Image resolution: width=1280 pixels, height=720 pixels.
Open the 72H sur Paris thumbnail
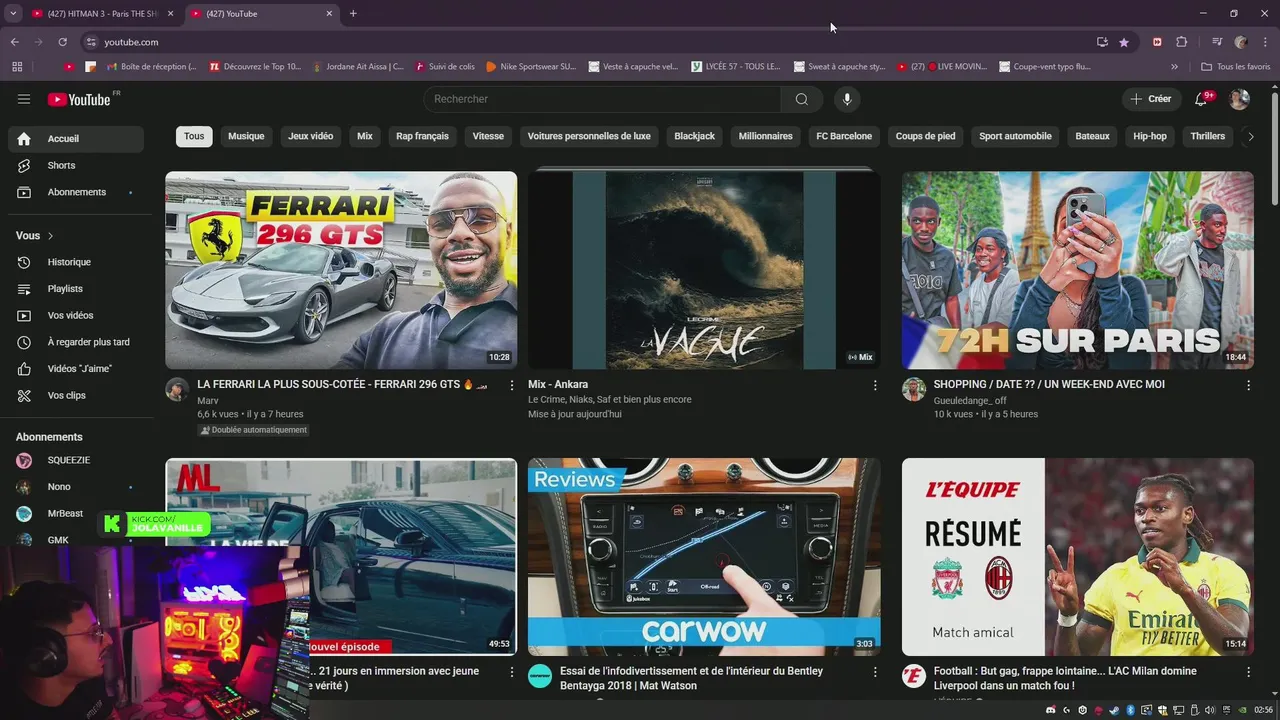(1078, 270)
